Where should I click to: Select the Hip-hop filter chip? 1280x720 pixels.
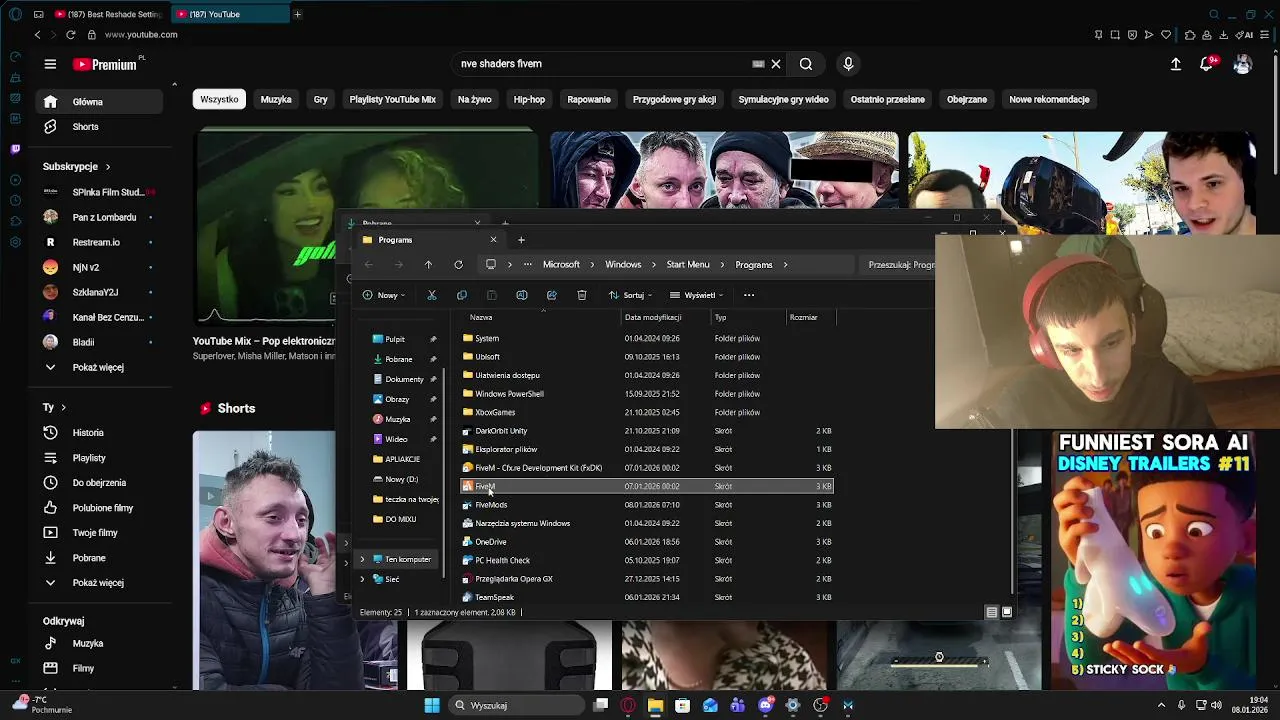[529, 99]
